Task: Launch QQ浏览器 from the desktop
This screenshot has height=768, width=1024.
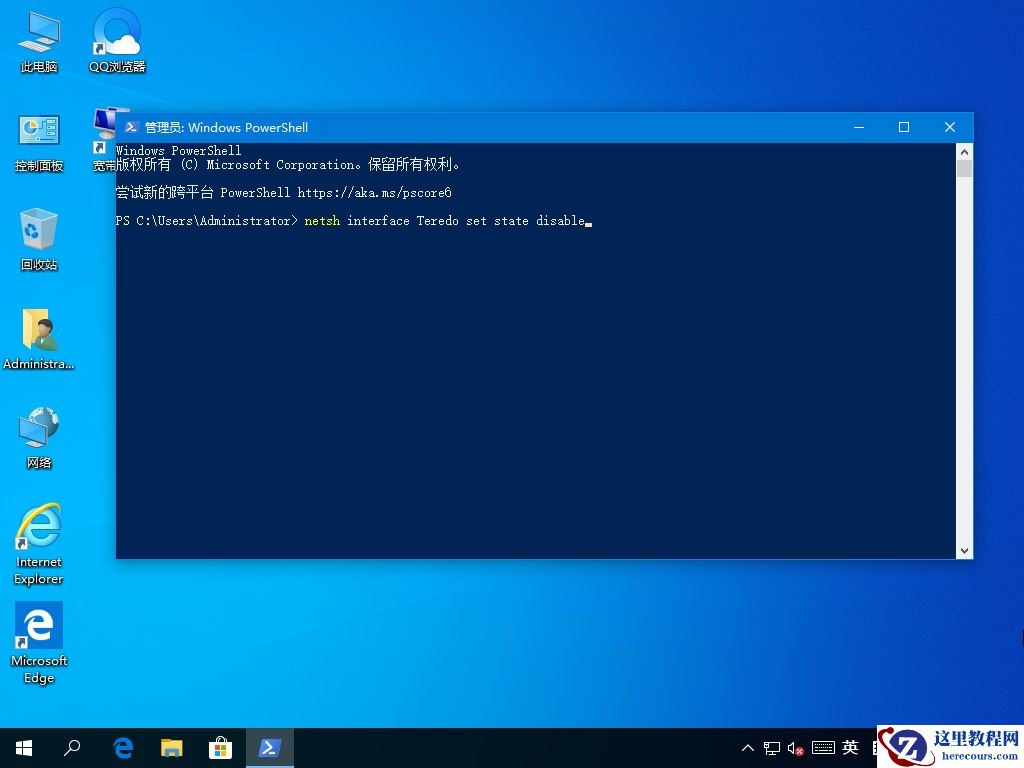Action: click(115, 35)
